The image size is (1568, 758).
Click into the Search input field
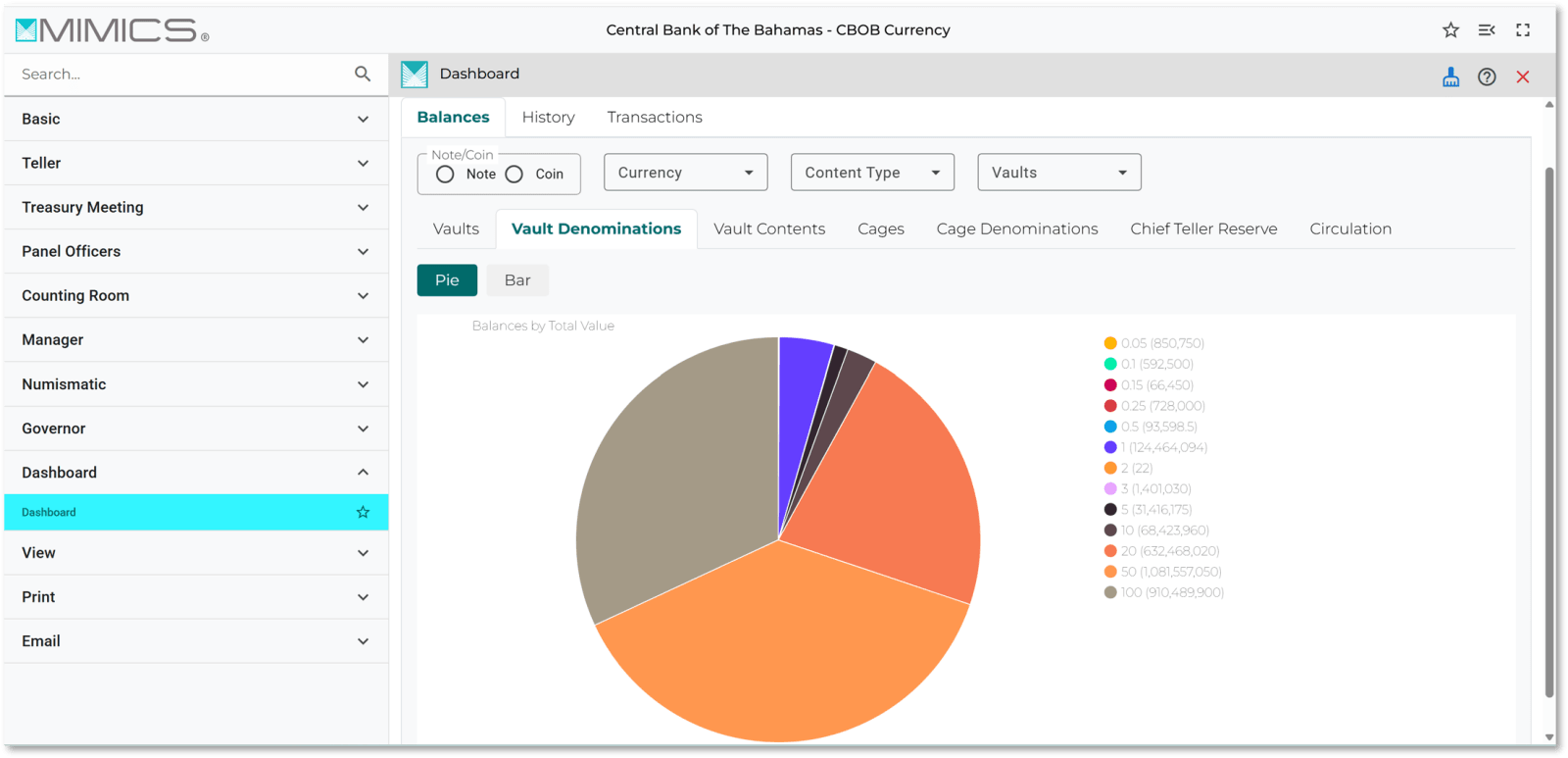[181, 74]
